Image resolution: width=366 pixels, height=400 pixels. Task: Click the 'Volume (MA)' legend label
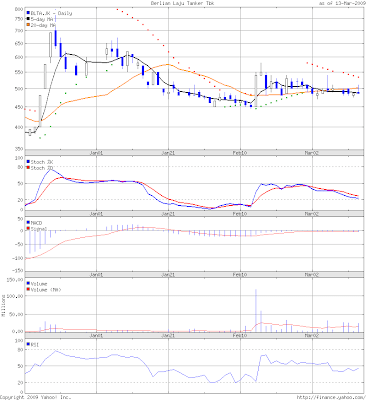coord(46,290)
